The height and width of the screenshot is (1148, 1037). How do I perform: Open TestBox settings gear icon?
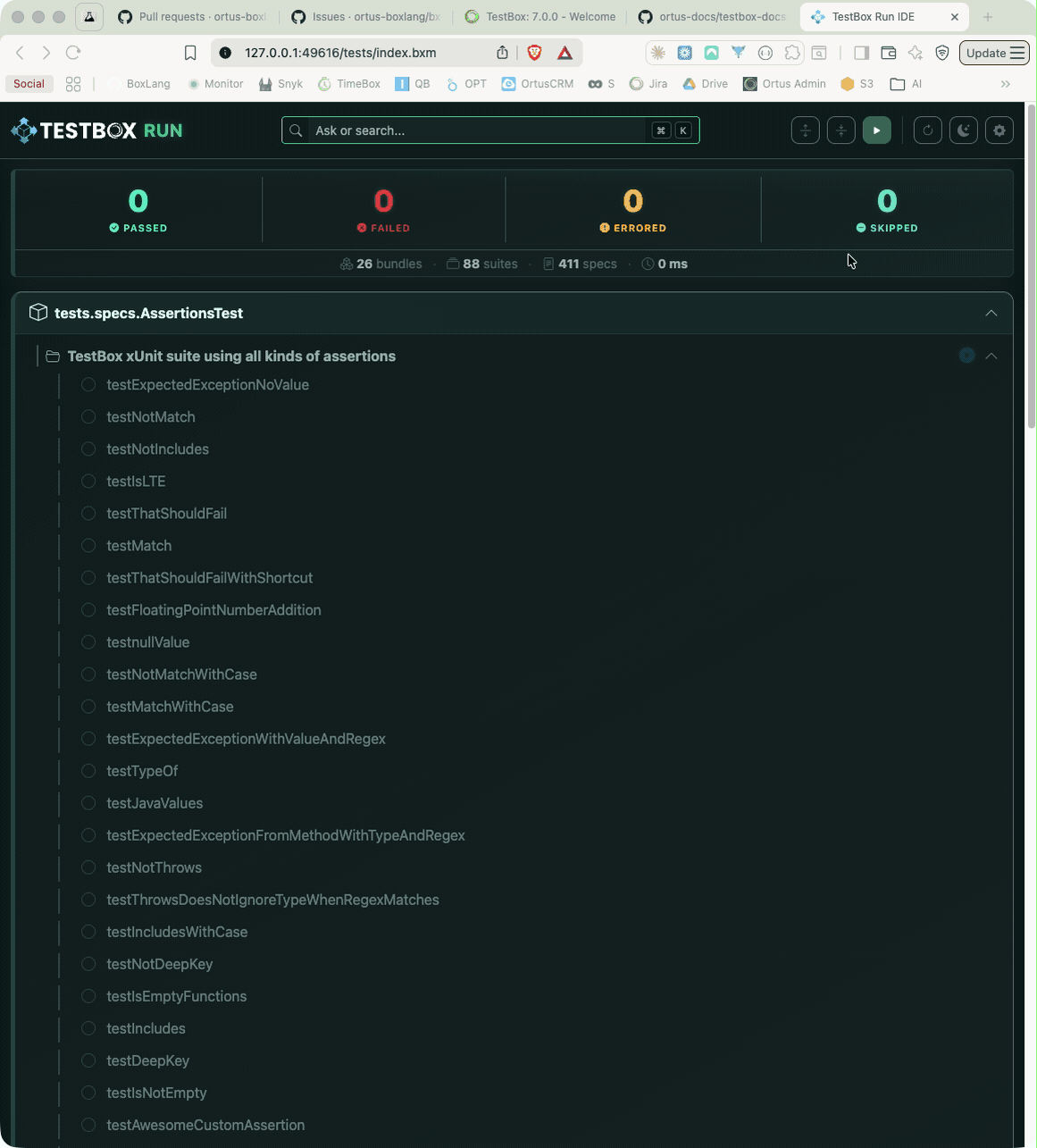coord(999,130)
